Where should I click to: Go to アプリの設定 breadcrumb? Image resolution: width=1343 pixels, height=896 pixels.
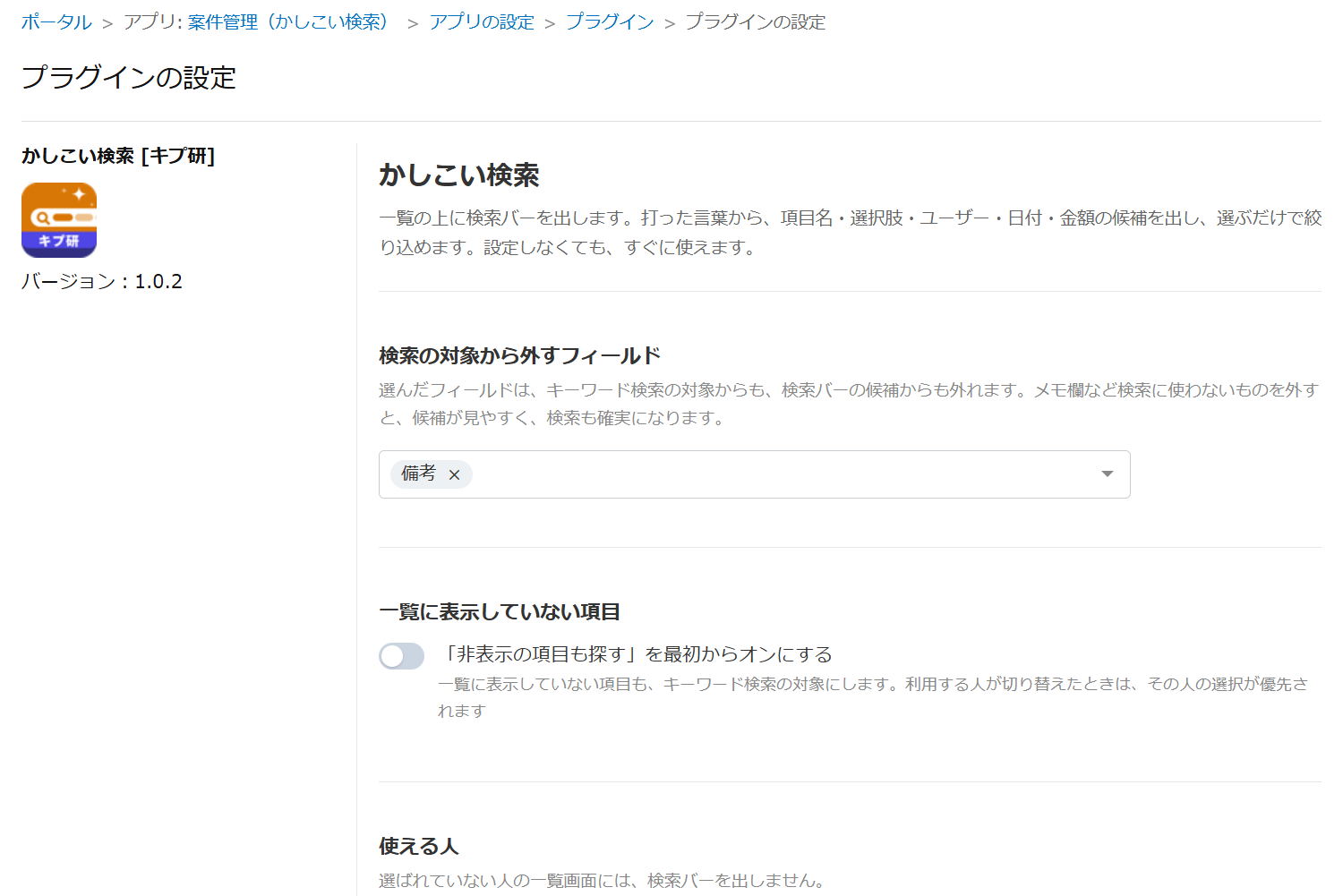pos(482,22)
